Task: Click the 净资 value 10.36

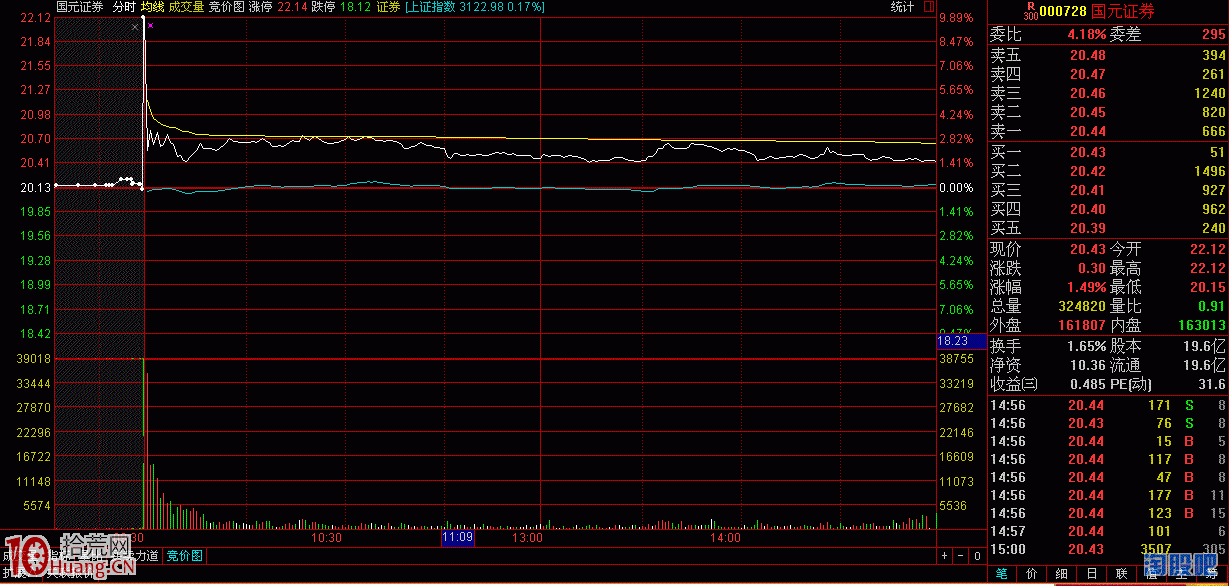Action: pyautogui.click(x=1088, y=365)
